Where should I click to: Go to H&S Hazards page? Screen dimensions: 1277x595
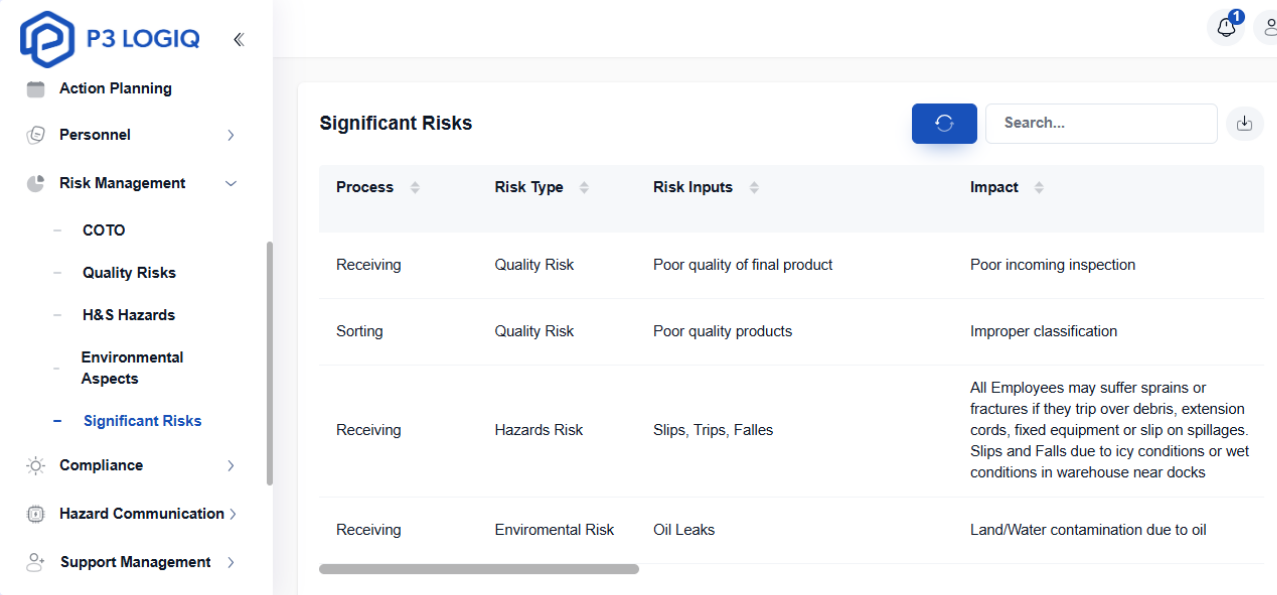pyautogui.click(x=129, y=314)
